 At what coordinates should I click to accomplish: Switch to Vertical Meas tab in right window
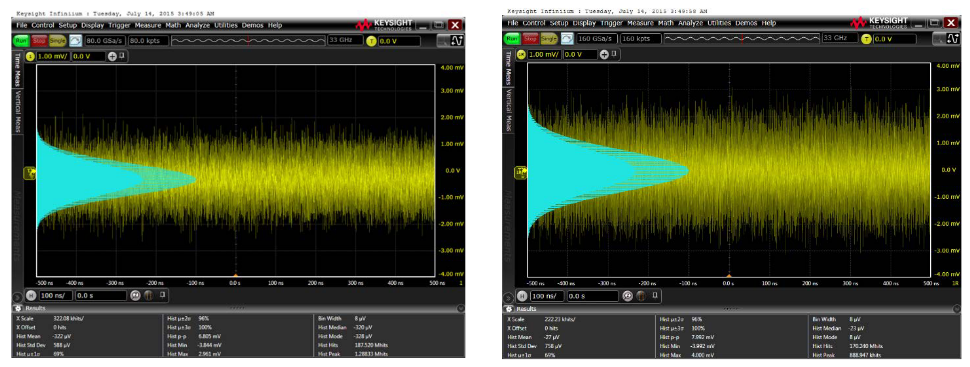pyautogui.click(x=509, y=110)
